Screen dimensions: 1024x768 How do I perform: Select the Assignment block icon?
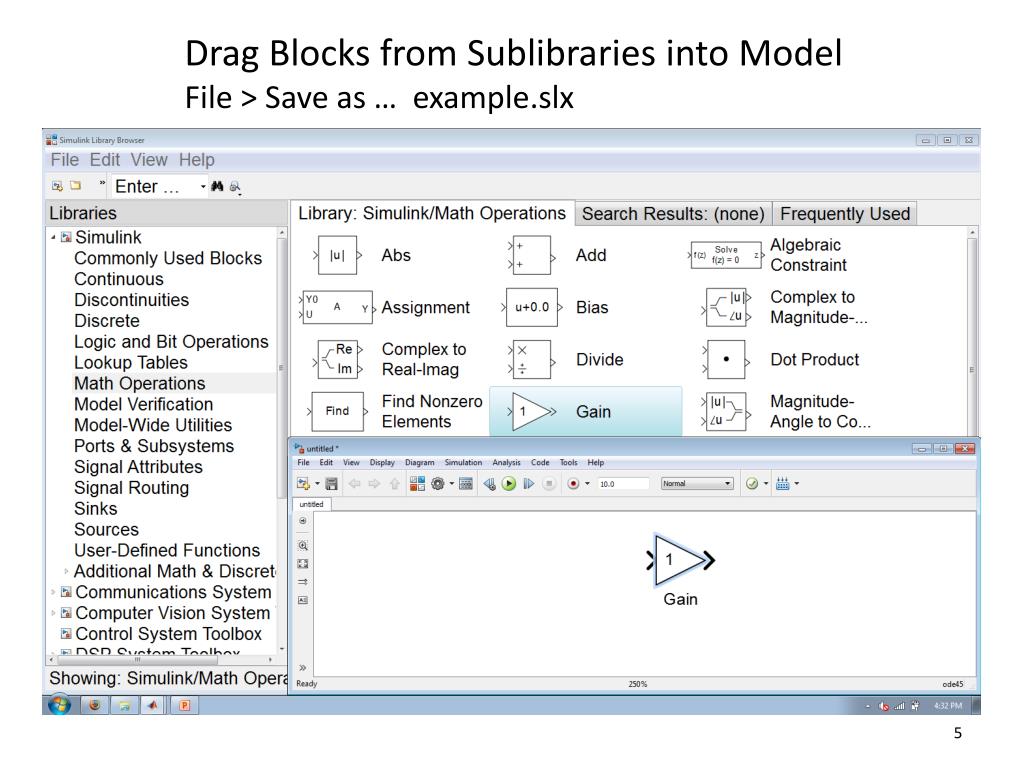(x=337, y=308)
